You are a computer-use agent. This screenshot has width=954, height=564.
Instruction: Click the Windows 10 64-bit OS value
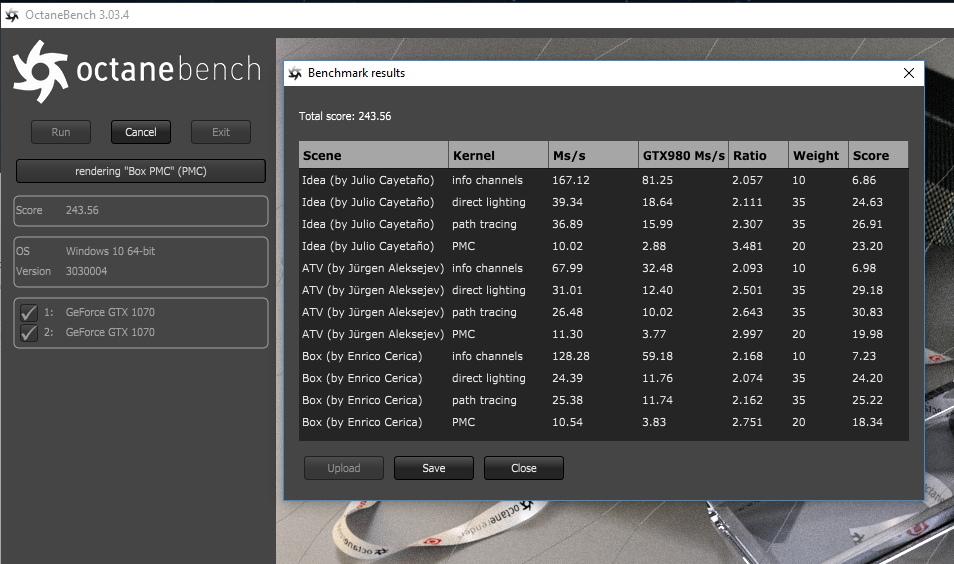pos(110,251)
